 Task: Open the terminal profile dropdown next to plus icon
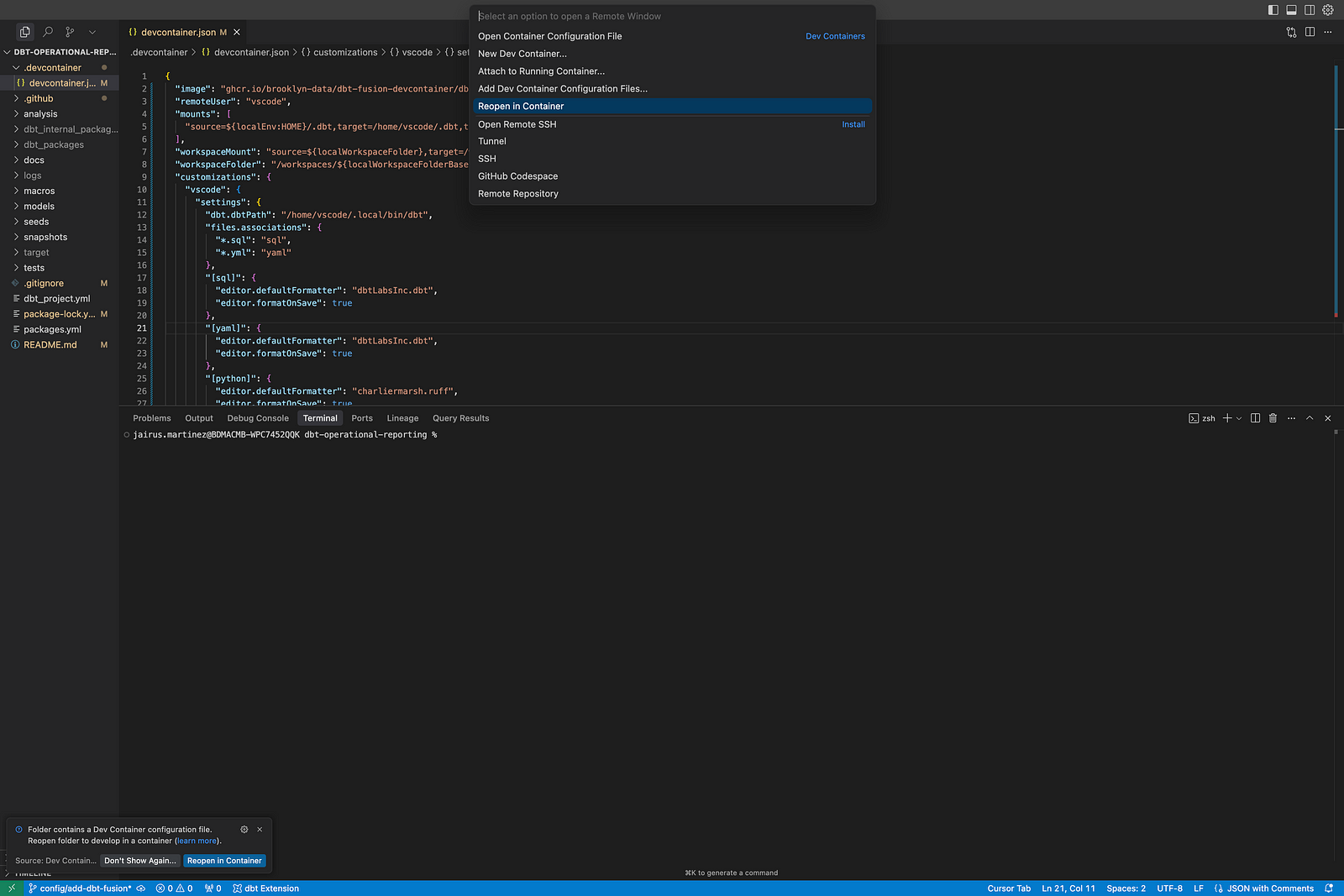[x=1238, y=417]
